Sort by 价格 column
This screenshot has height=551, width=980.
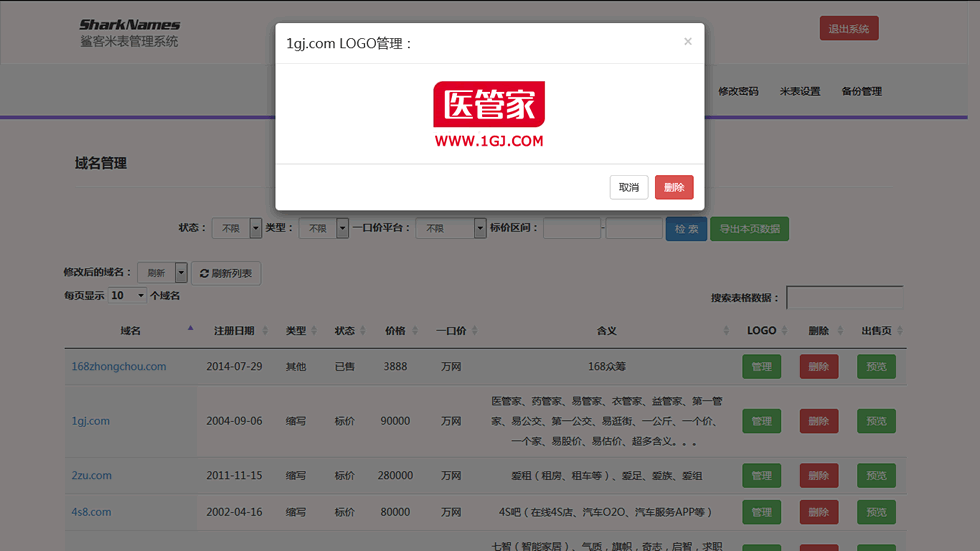click(x=395, y=330)
